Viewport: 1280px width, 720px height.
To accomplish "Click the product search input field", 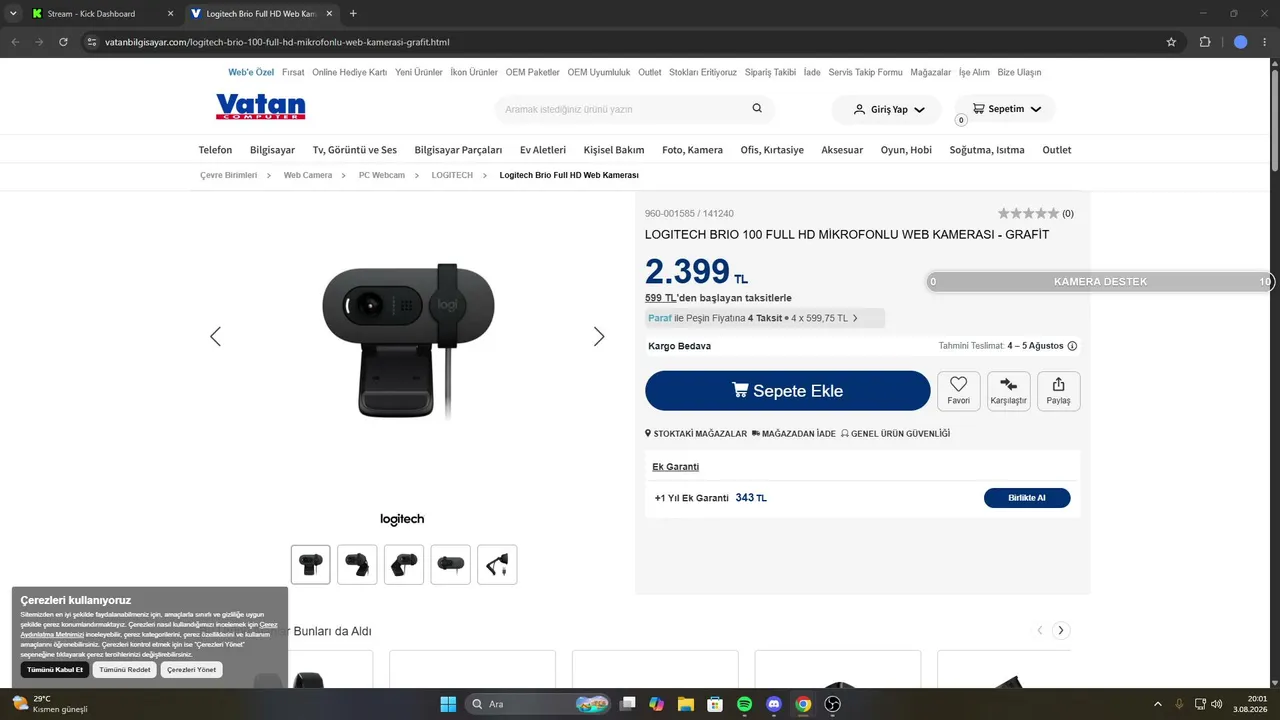I will point(625,109).
